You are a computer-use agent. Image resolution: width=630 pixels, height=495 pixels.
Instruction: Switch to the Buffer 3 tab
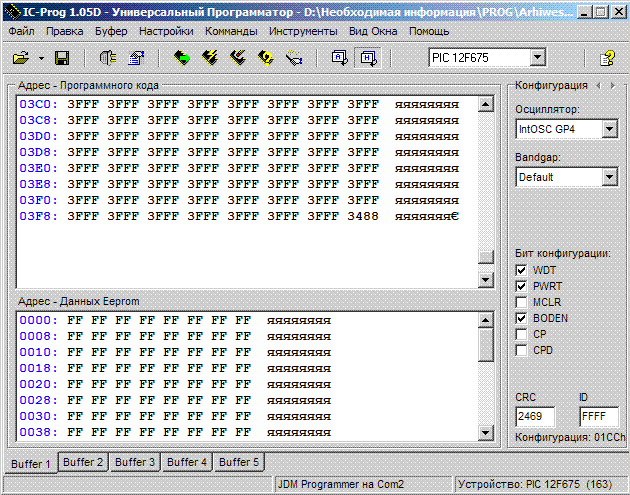coord(134,462)
